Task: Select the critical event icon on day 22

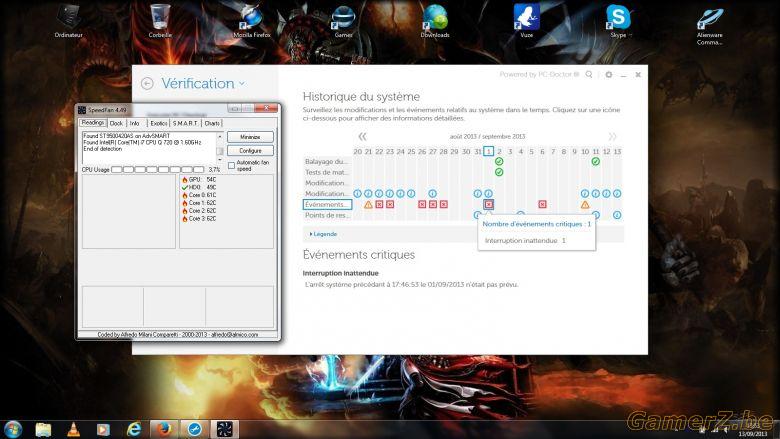Action: (x=379, y=204)
